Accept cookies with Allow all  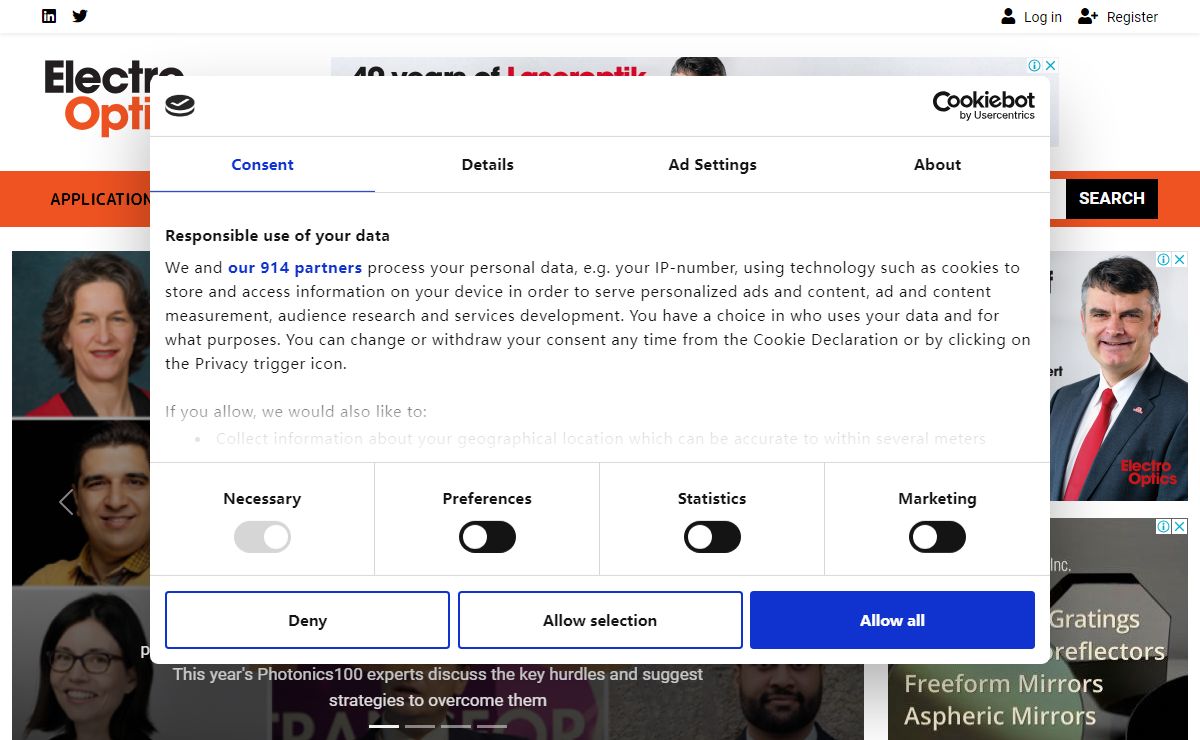point(892,620)
